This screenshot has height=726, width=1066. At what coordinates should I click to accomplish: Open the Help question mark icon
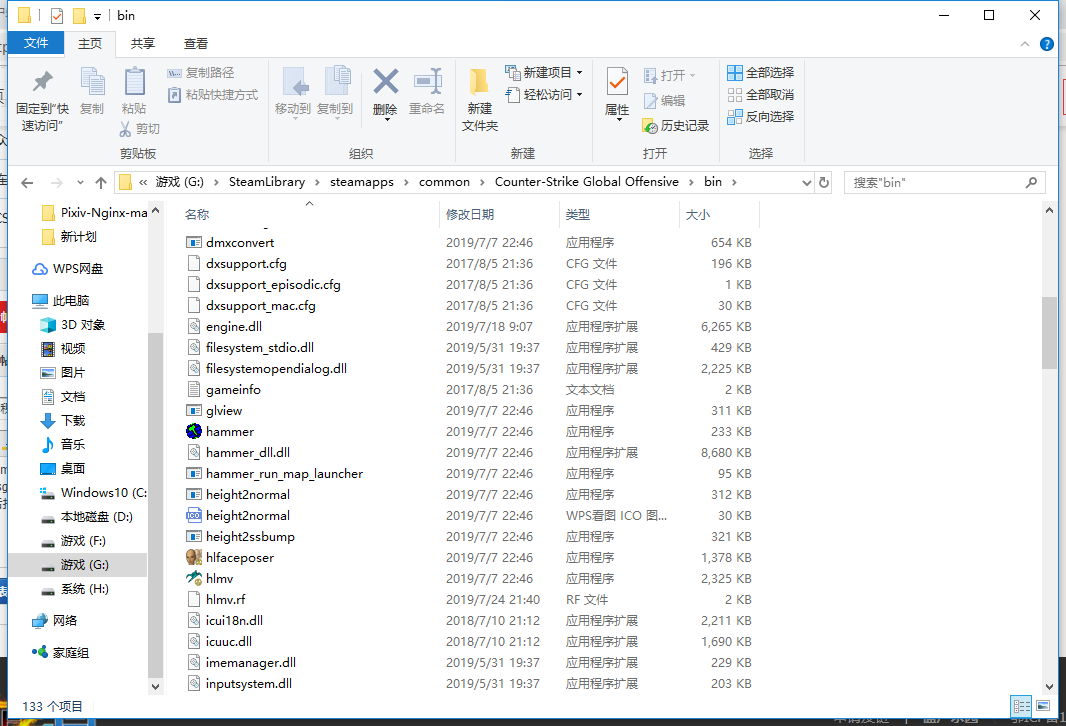click(1047, 44)
